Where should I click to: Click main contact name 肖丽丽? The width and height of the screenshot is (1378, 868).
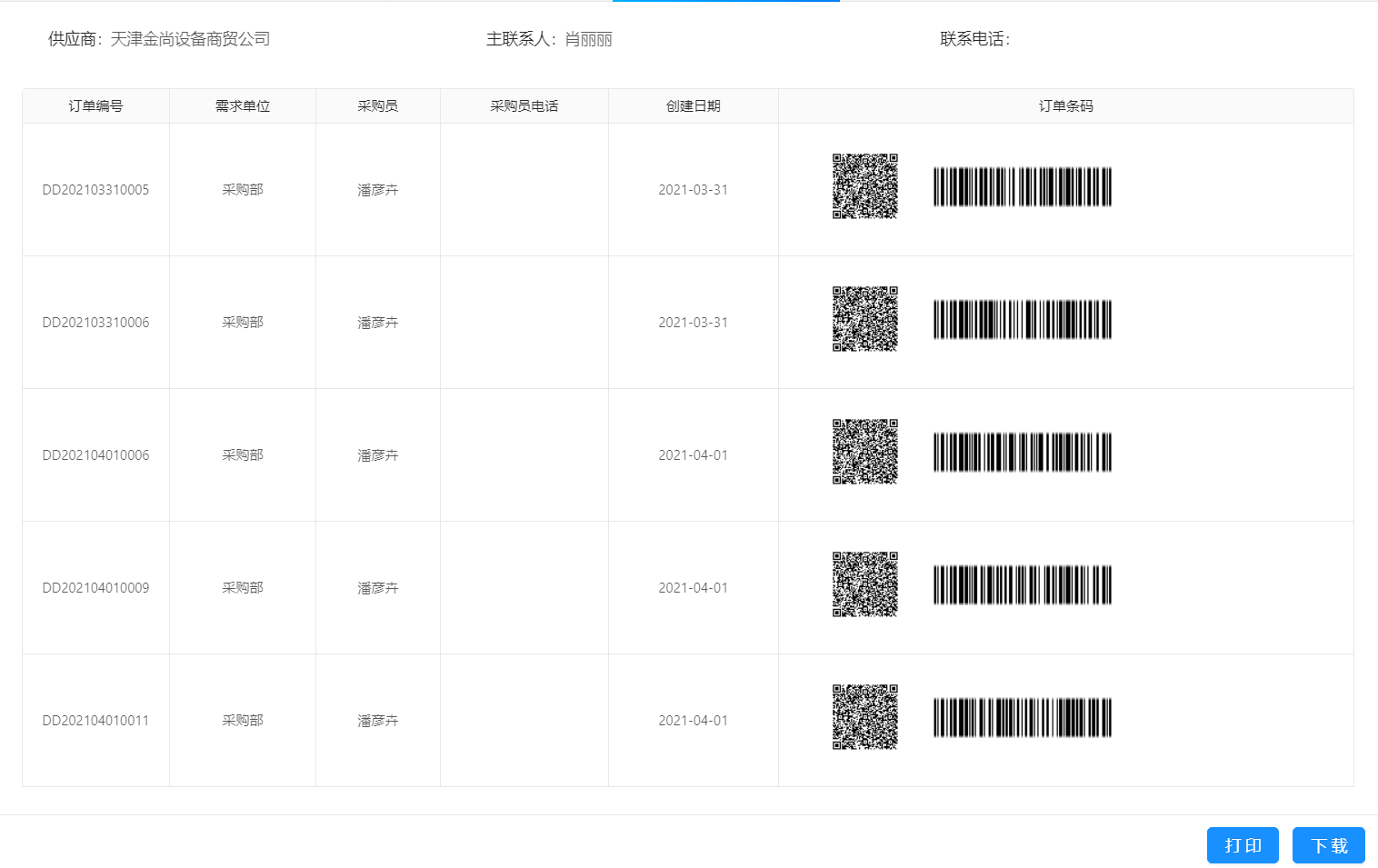point(588,39)
